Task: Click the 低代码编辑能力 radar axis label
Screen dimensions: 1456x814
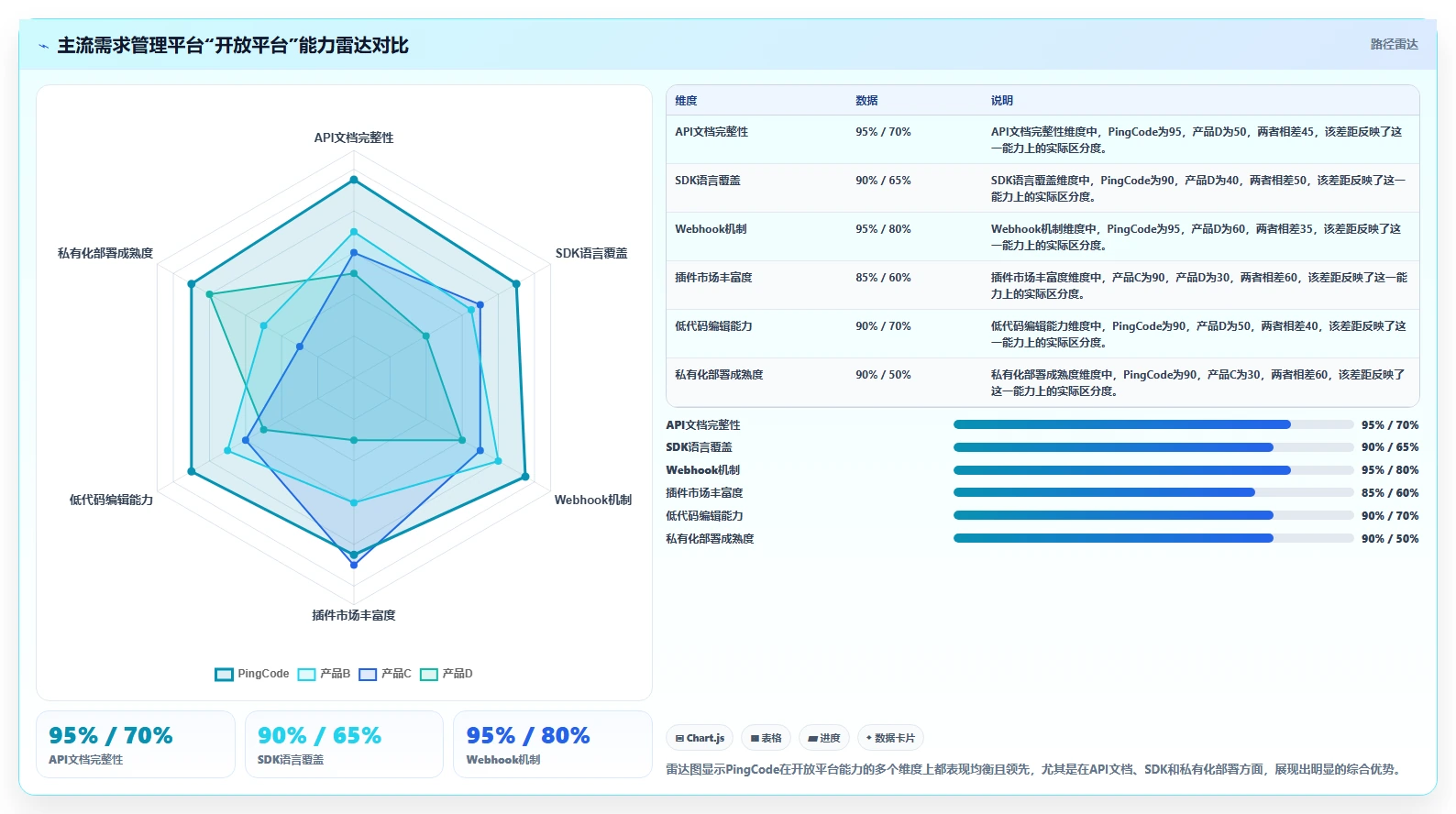Action: 111,500
